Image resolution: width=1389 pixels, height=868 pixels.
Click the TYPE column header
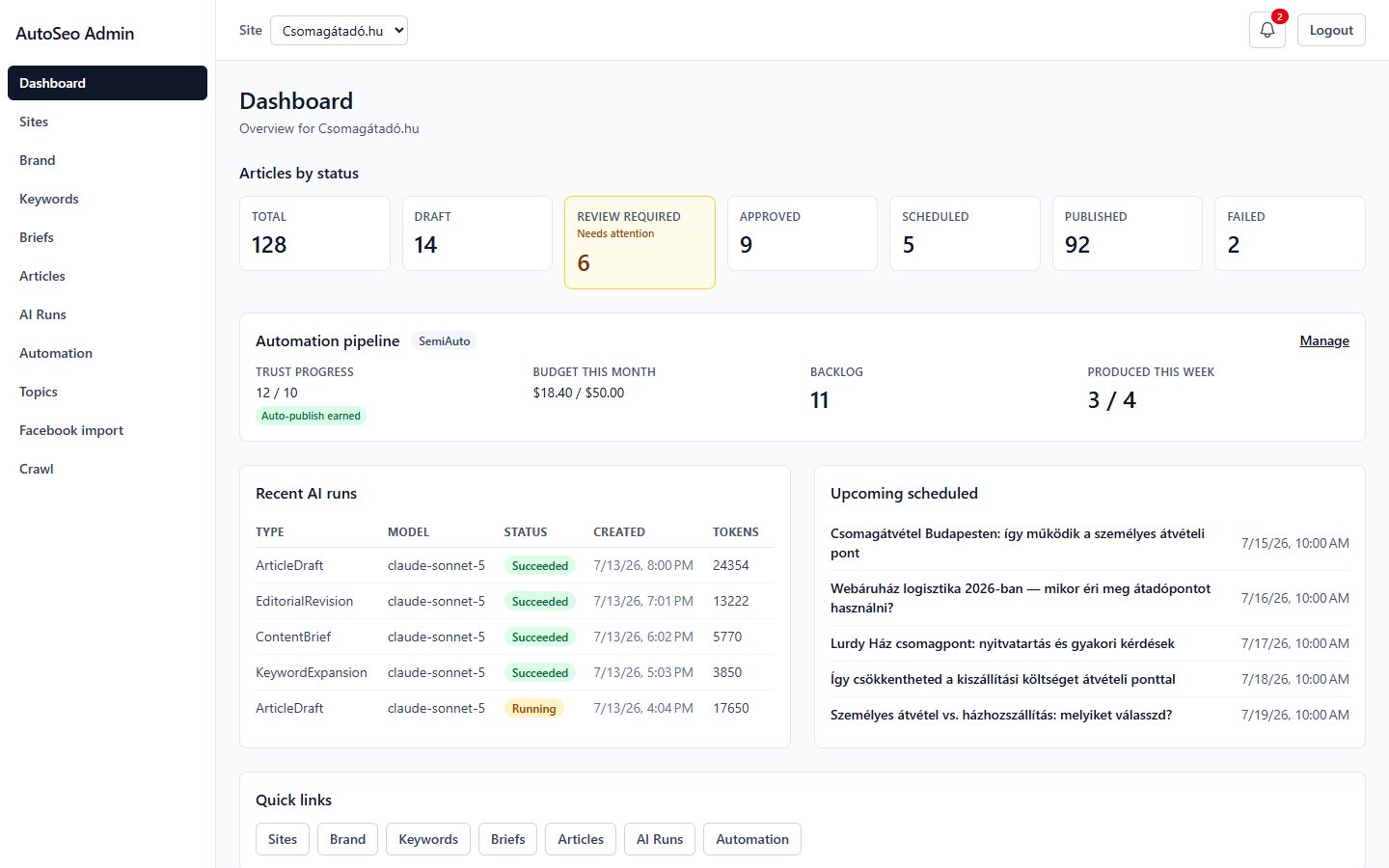click(x=270, y=532)
